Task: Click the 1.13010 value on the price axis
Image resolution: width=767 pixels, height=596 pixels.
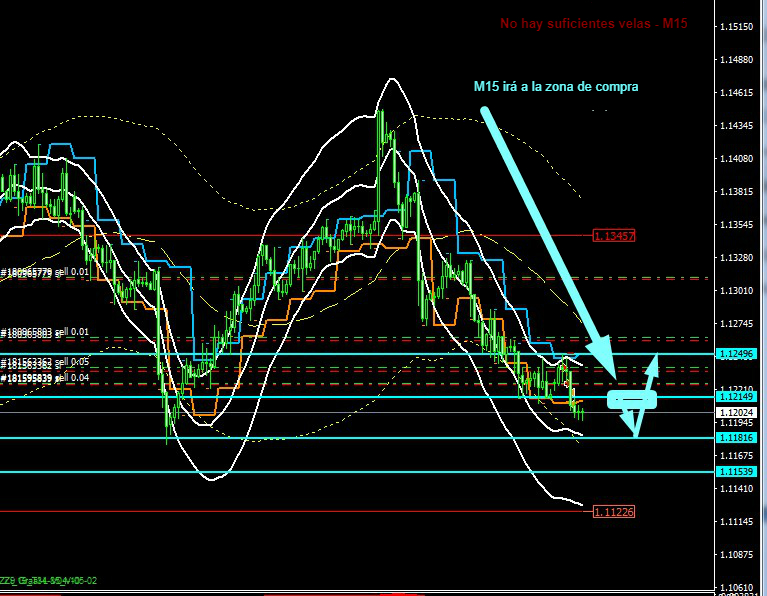Action: tap(737, 291)
